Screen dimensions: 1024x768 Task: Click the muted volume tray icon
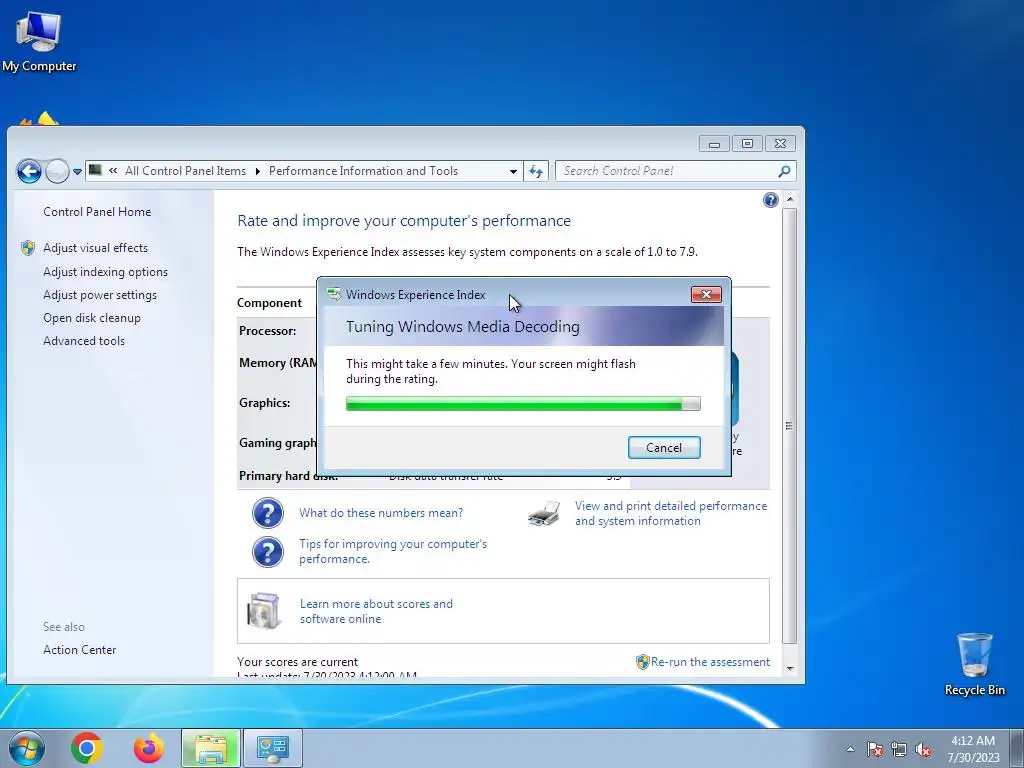click(923, 750)
